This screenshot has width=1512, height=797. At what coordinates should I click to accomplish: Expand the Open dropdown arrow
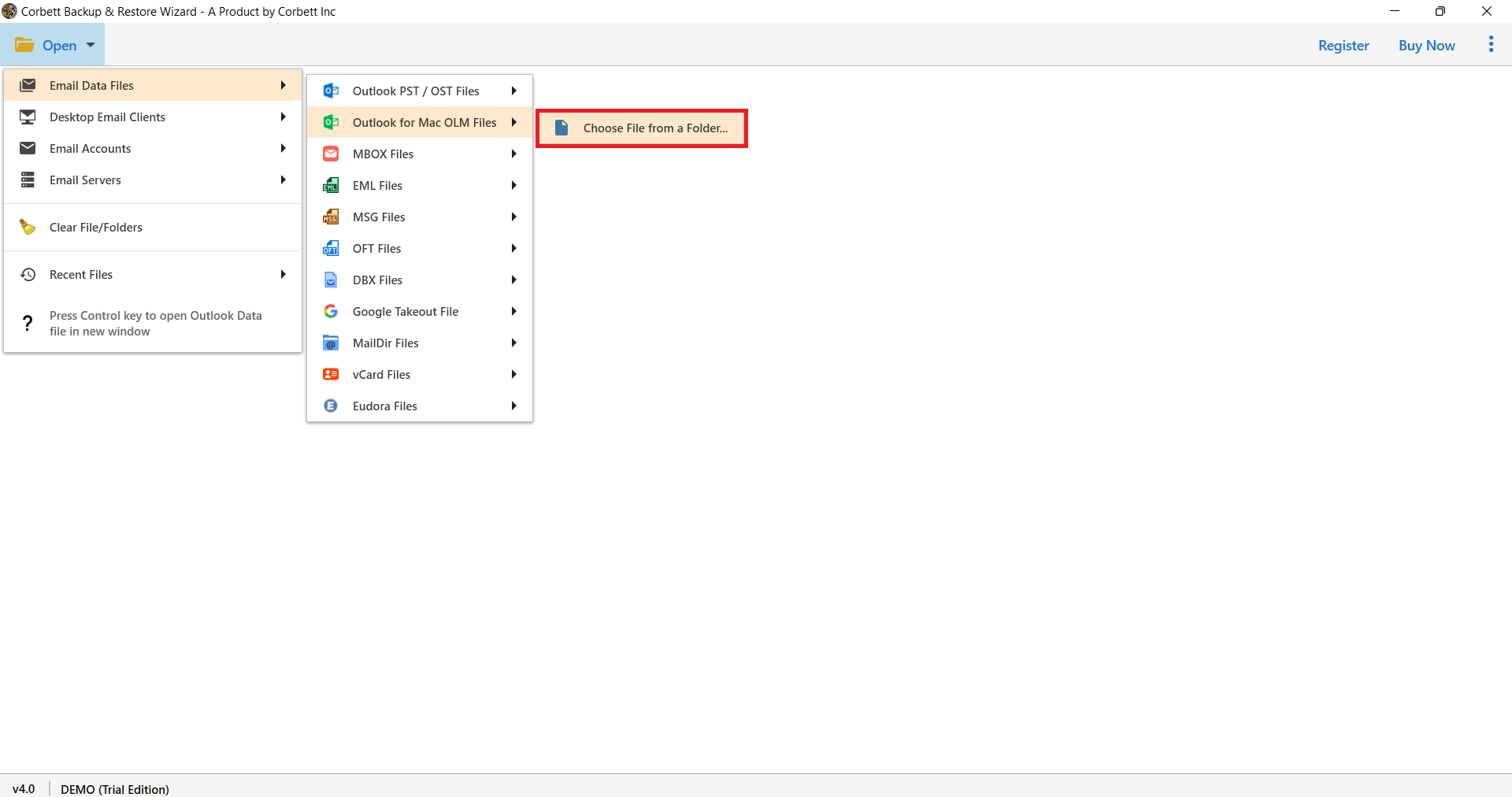click(91, 45)
